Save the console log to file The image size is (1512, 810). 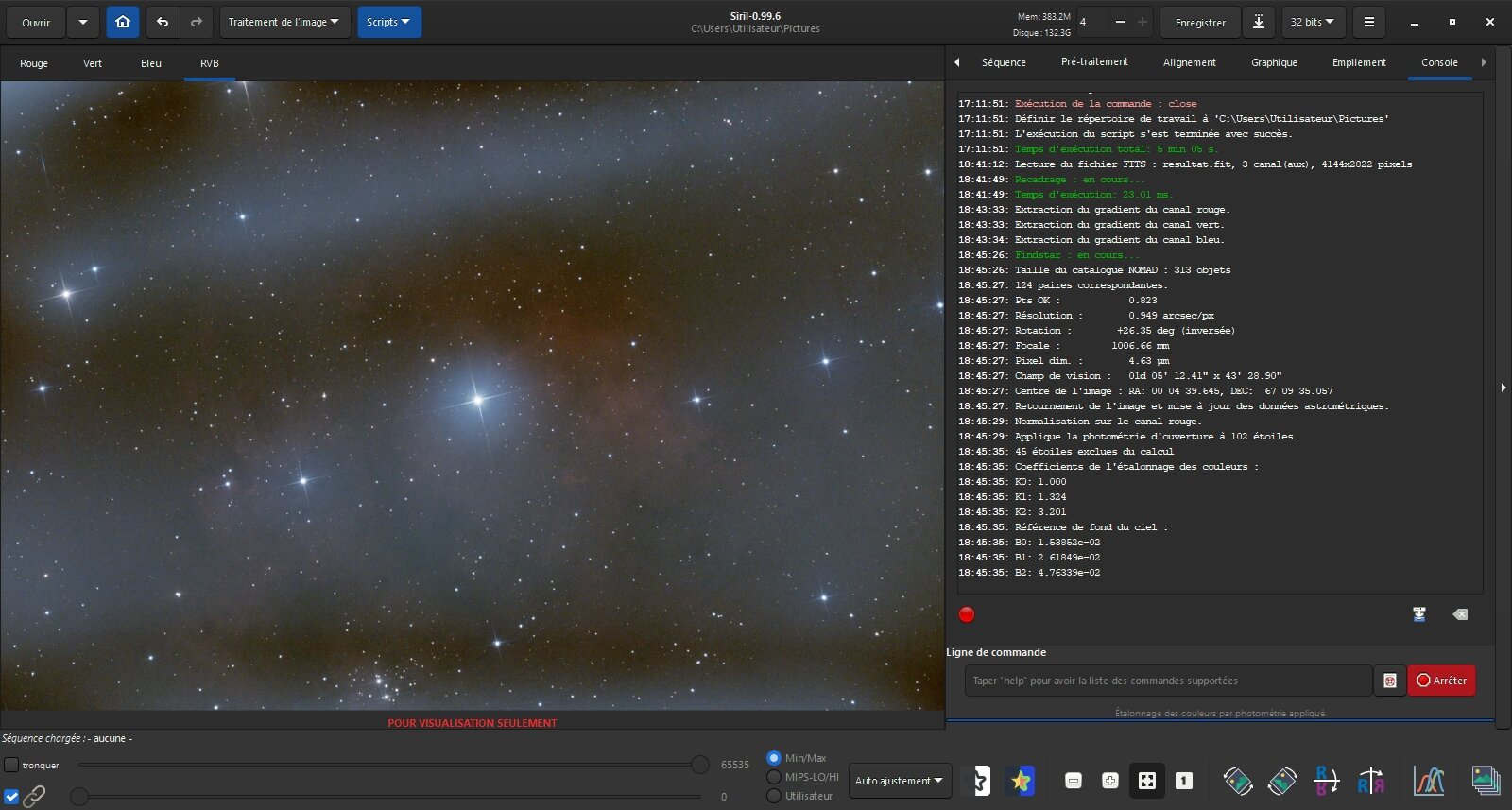coord(1418,614)
